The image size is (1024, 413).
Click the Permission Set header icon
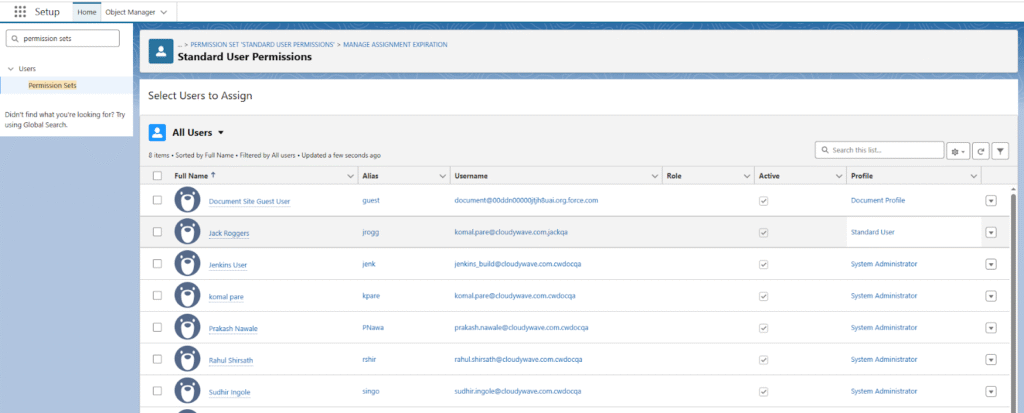pos(161,52)
